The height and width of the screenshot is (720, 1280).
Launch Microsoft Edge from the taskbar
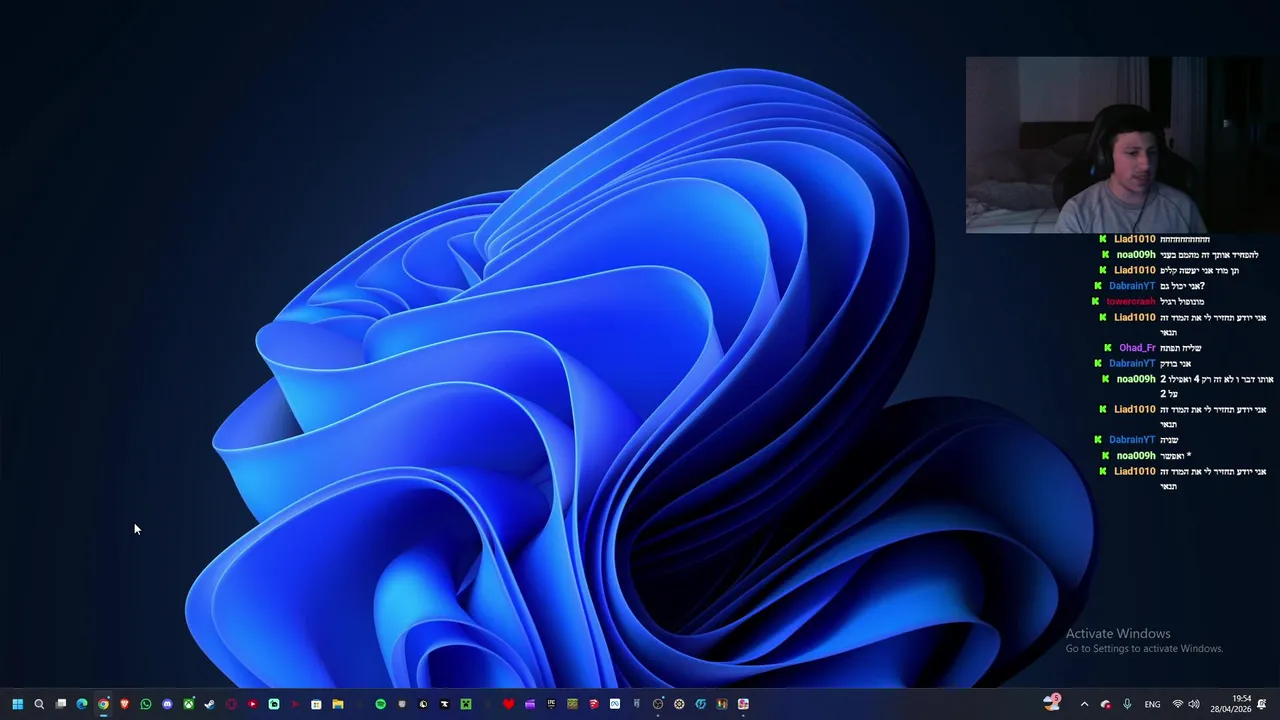pyautogui.click(x=82, y=704)
